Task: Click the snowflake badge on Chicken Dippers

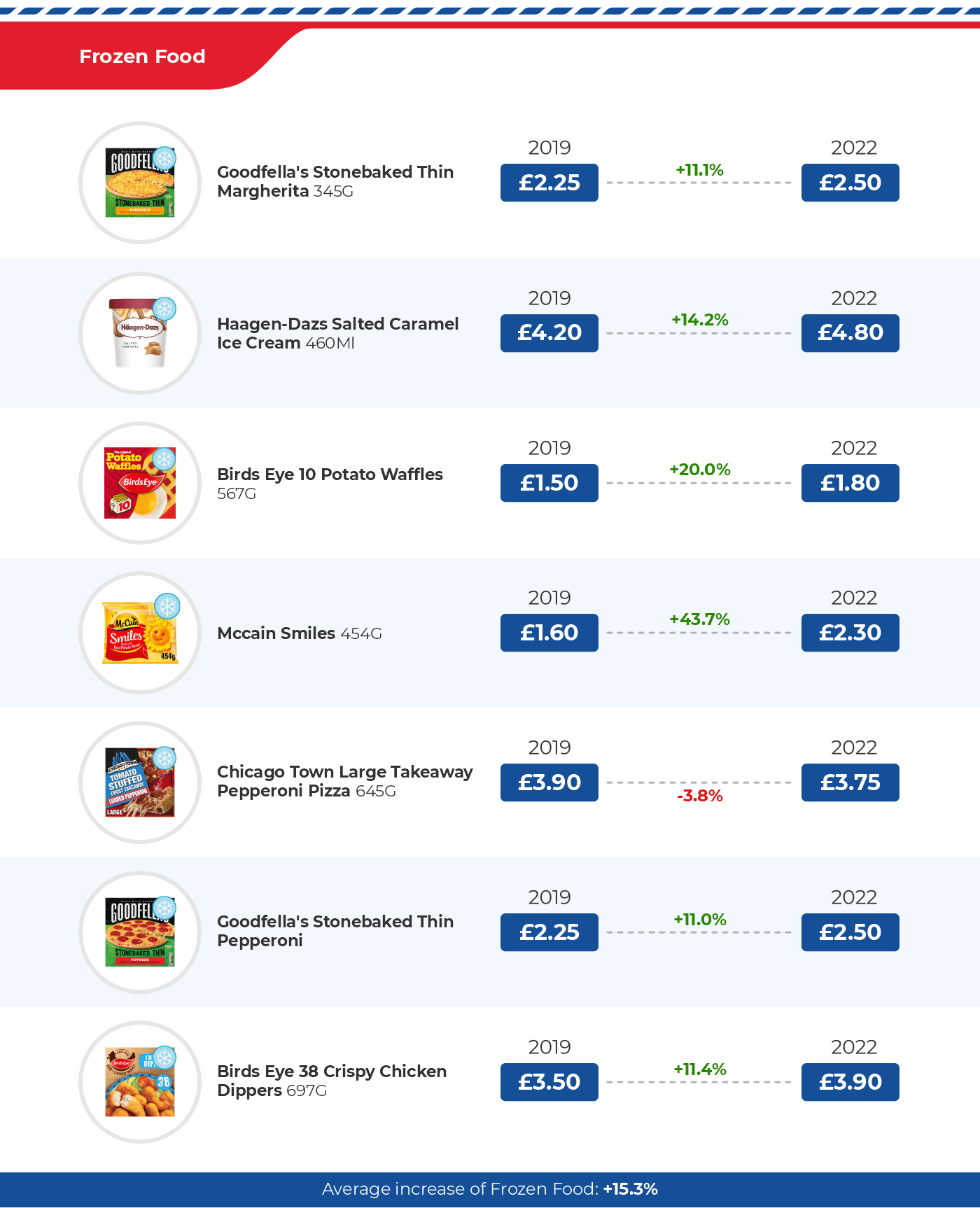Action: click(x=164, y=1058)
